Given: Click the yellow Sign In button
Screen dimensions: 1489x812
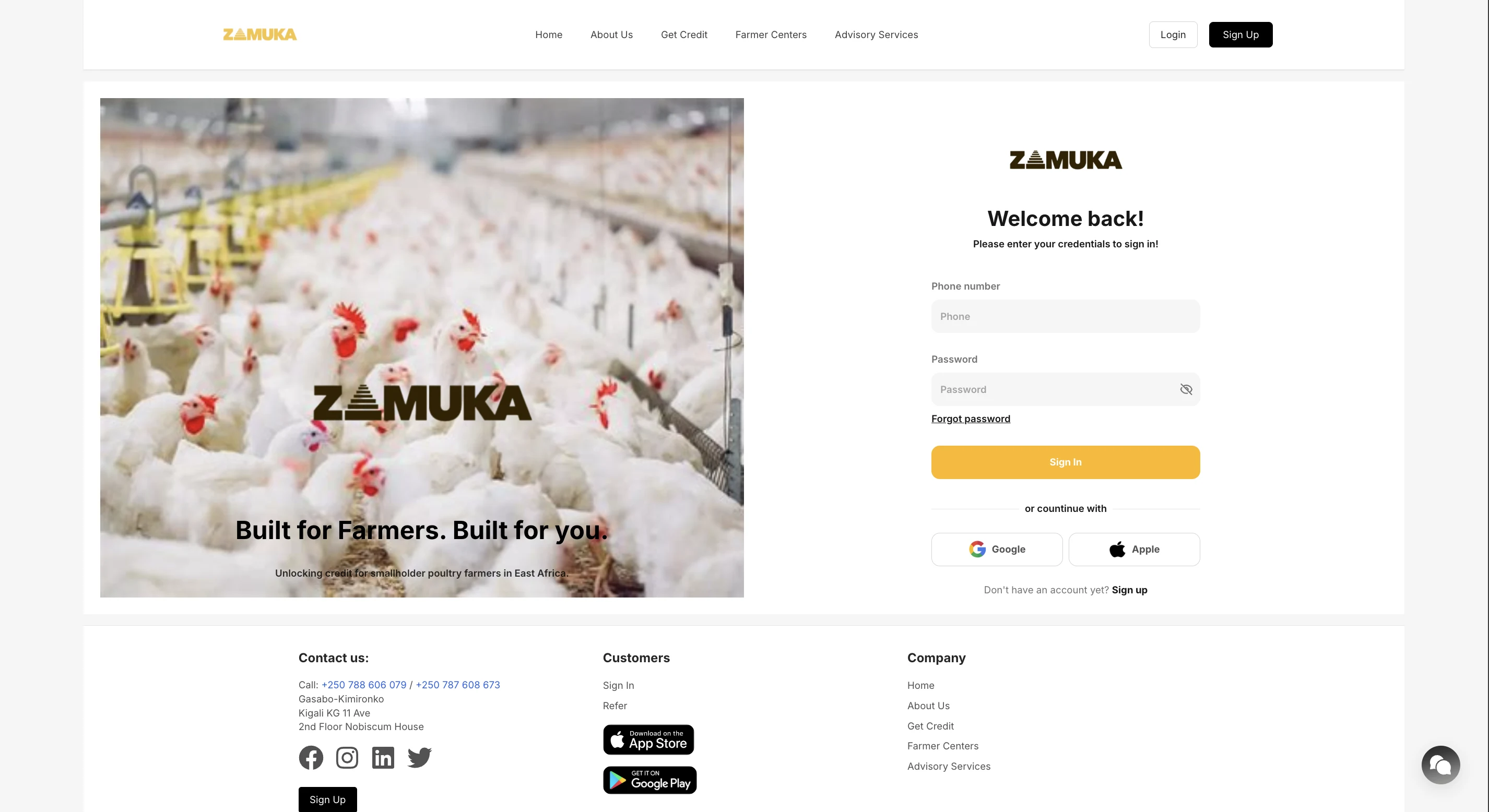Looking at the screenshot, I should coord(1065,462).
